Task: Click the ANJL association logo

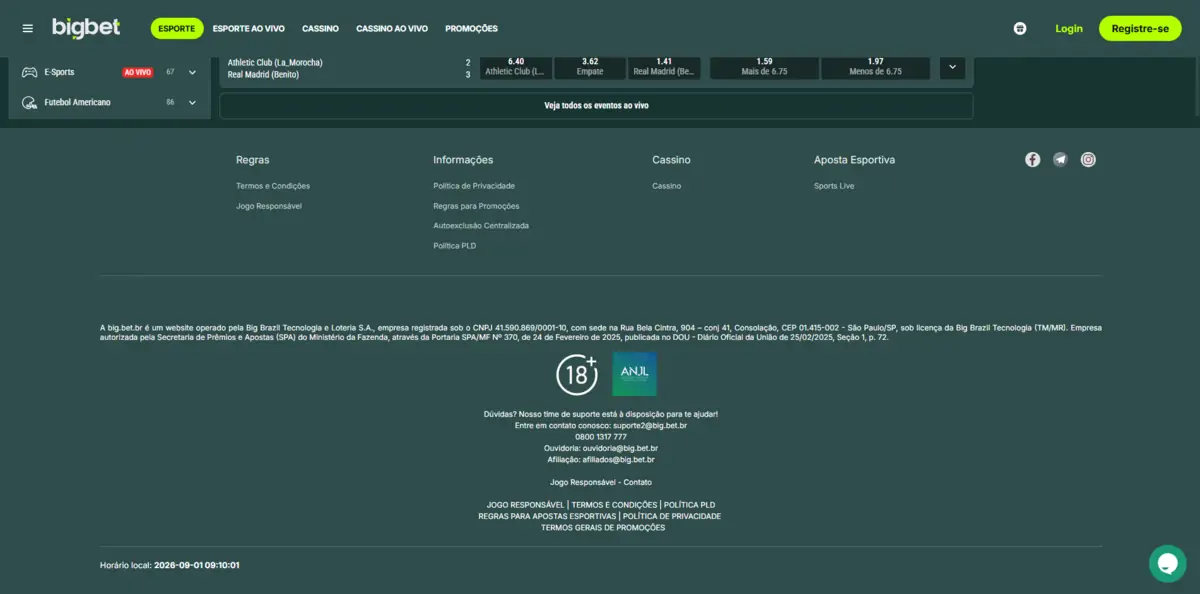Action: coord(634,374)
